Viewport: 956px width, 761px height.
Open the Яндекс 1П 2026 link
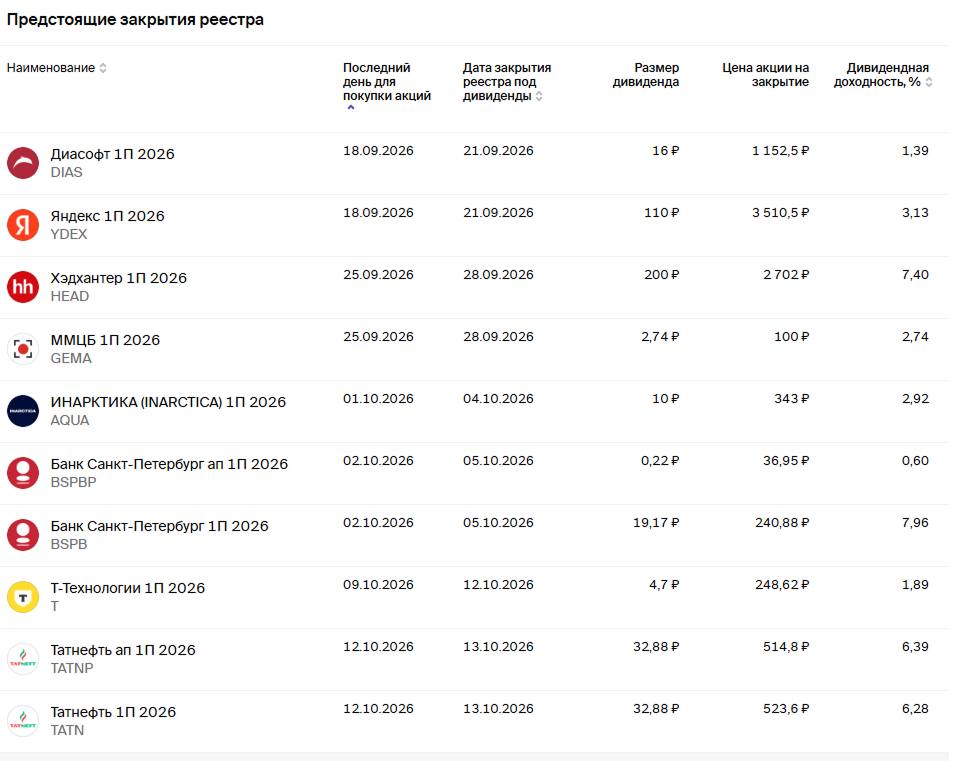click(107, 216)
